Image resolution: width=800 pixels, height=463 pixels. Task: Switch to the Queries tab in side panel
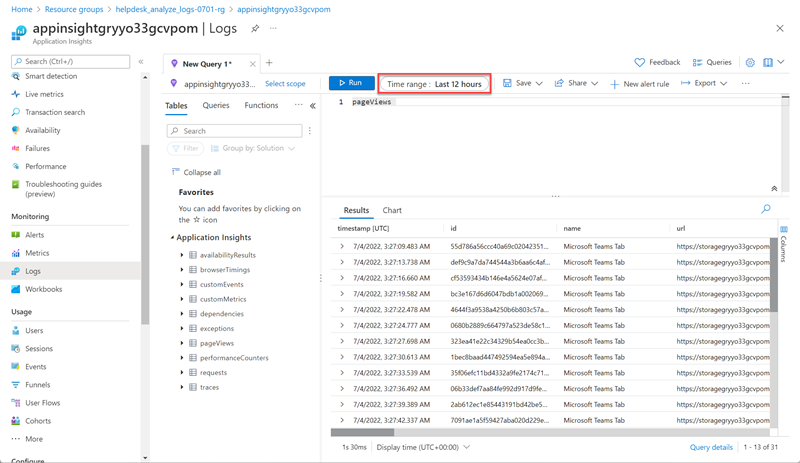[x=216, y=105]
